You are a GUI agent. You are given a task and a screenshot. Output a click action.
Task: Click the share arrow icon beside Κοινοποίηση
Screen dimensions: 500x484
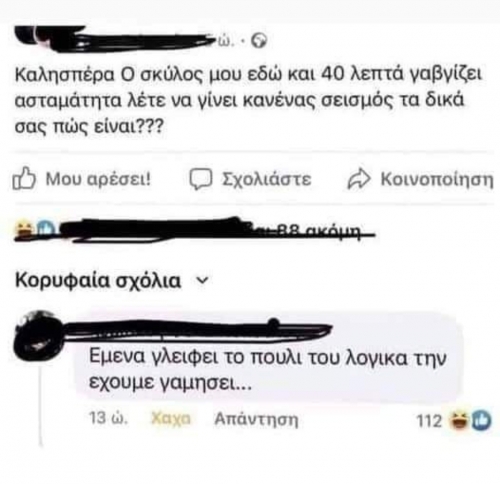359,179
